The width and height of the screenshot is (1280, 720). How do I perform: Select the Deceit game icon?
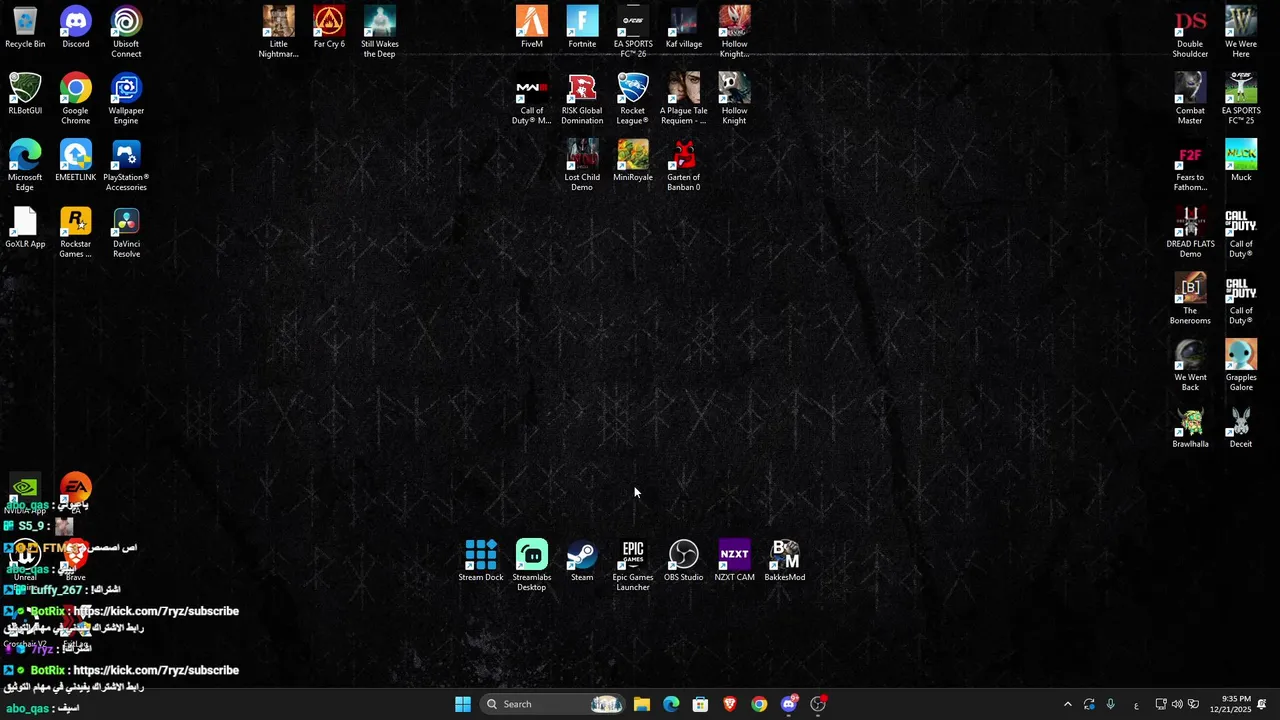click(1241, 428)
